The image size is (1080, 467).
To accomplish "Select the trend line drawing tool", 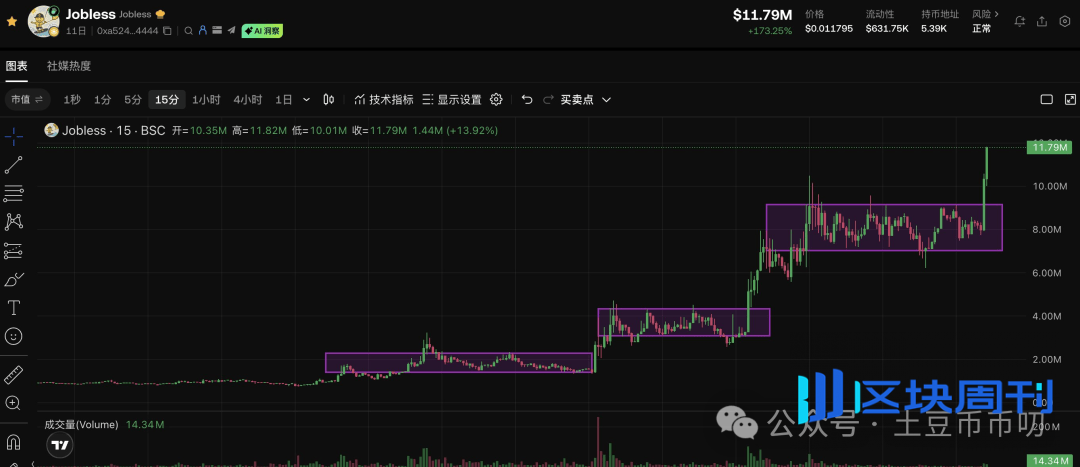I will (14, 165).
